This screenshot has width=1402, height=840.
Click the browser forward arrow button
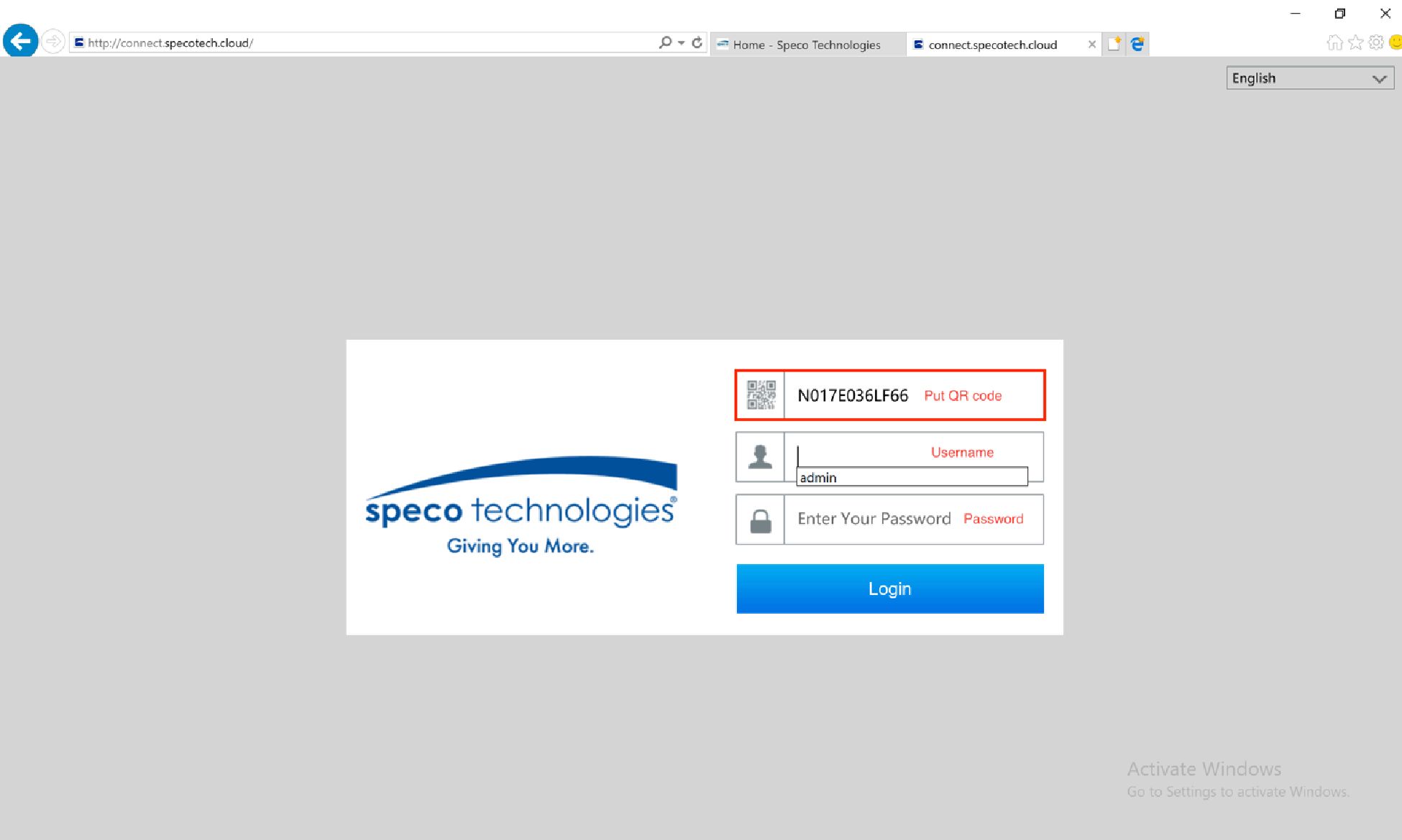[x=52, y=42]
